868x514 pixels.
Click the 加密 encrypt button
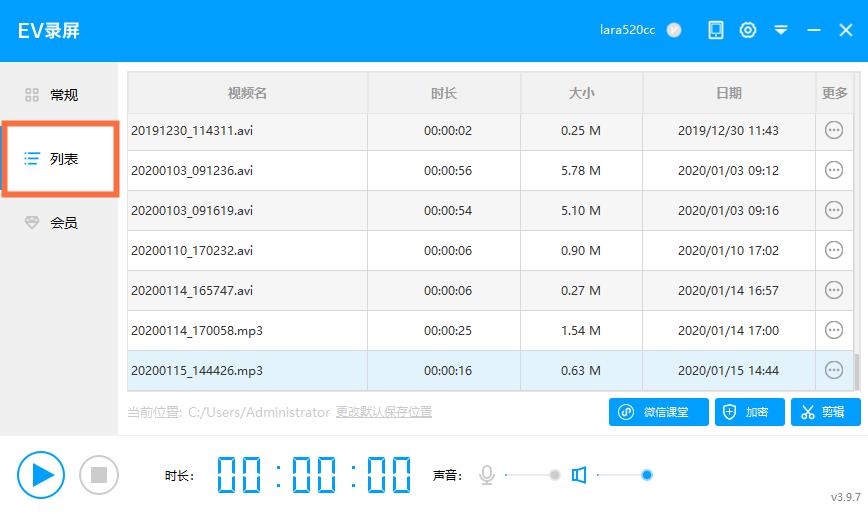point(749,412)
